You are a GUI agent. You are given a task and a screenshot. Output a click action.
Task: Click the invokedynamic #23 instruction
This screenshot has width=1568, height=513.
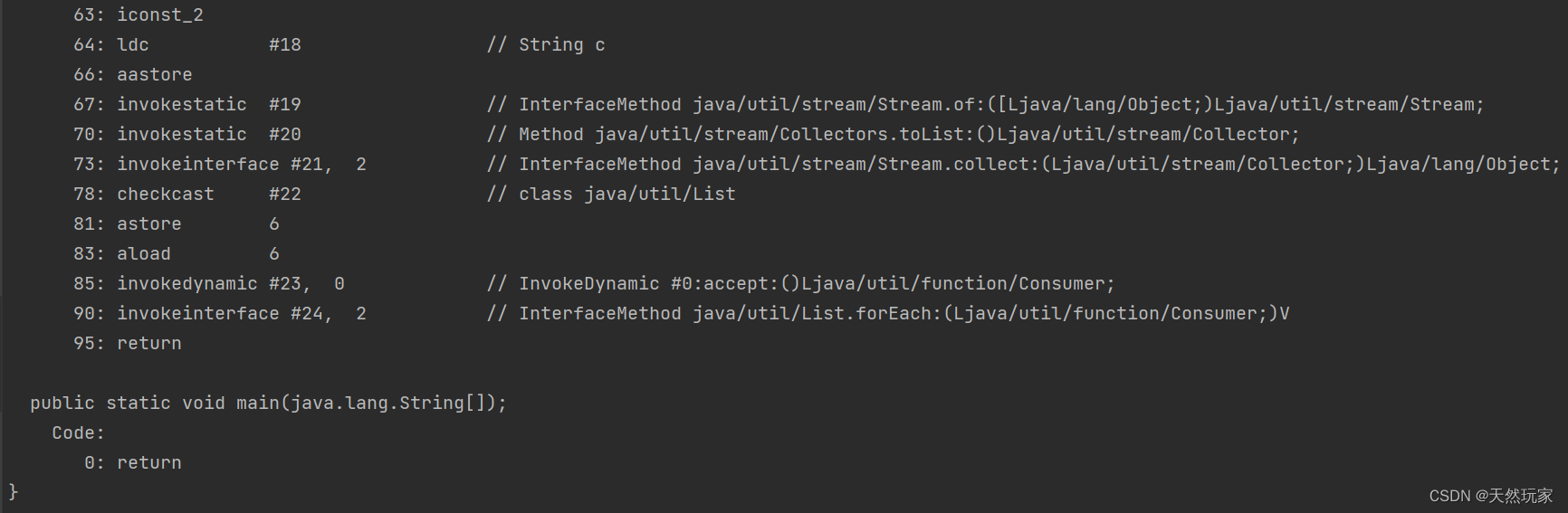(x=230, y=284)
